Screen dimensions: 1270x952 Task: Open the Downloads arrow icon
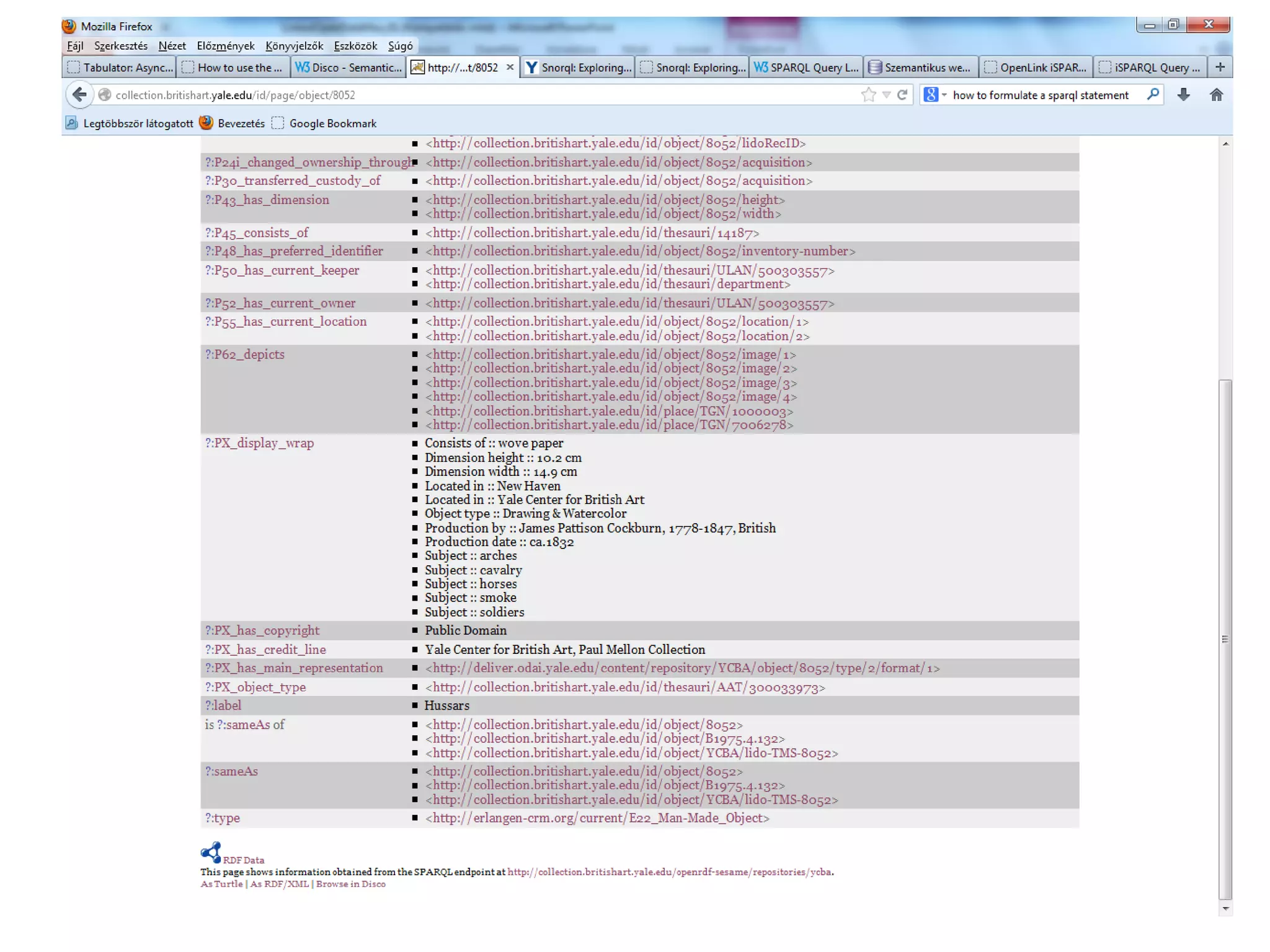coord(1183,95)
